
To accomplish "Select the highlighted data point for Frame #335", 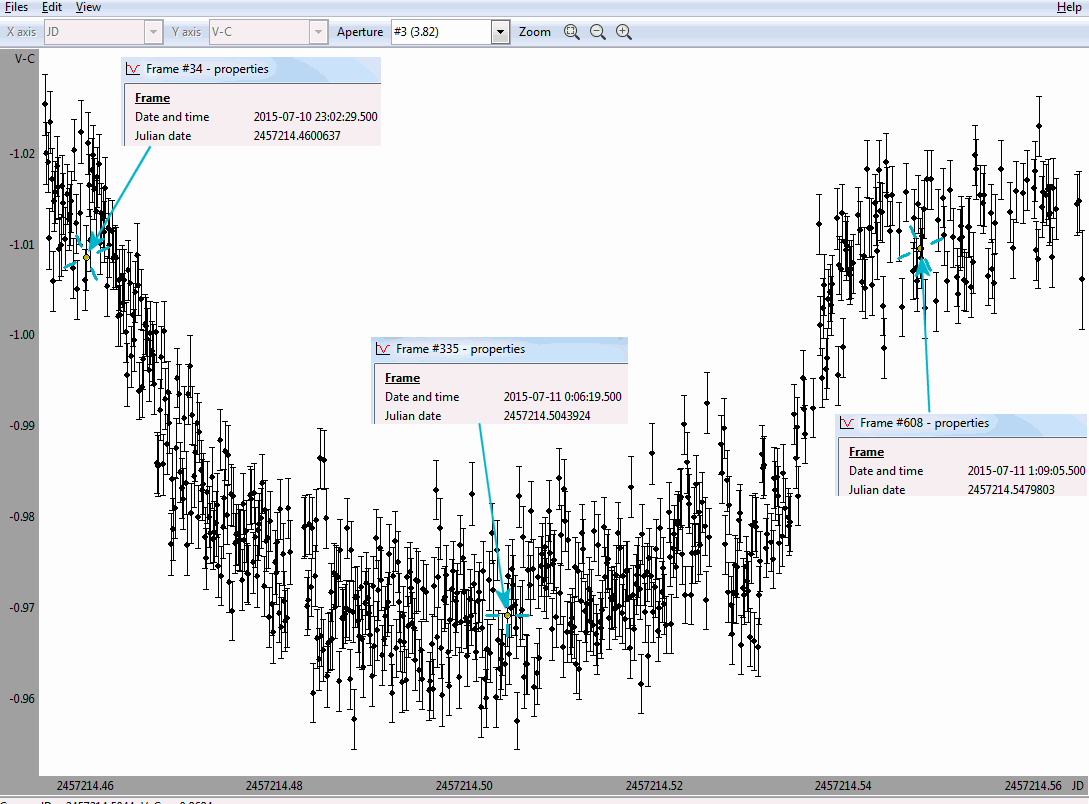I will (x=507, y=615).
